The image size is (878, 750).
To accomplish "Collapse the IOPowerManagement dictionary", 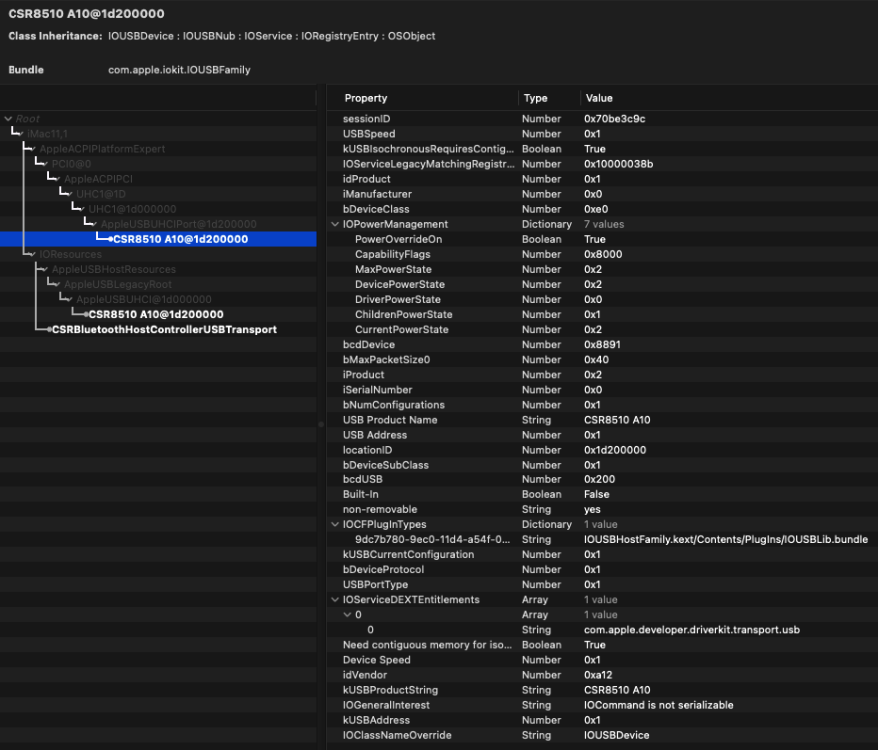I will coord(335,224).
